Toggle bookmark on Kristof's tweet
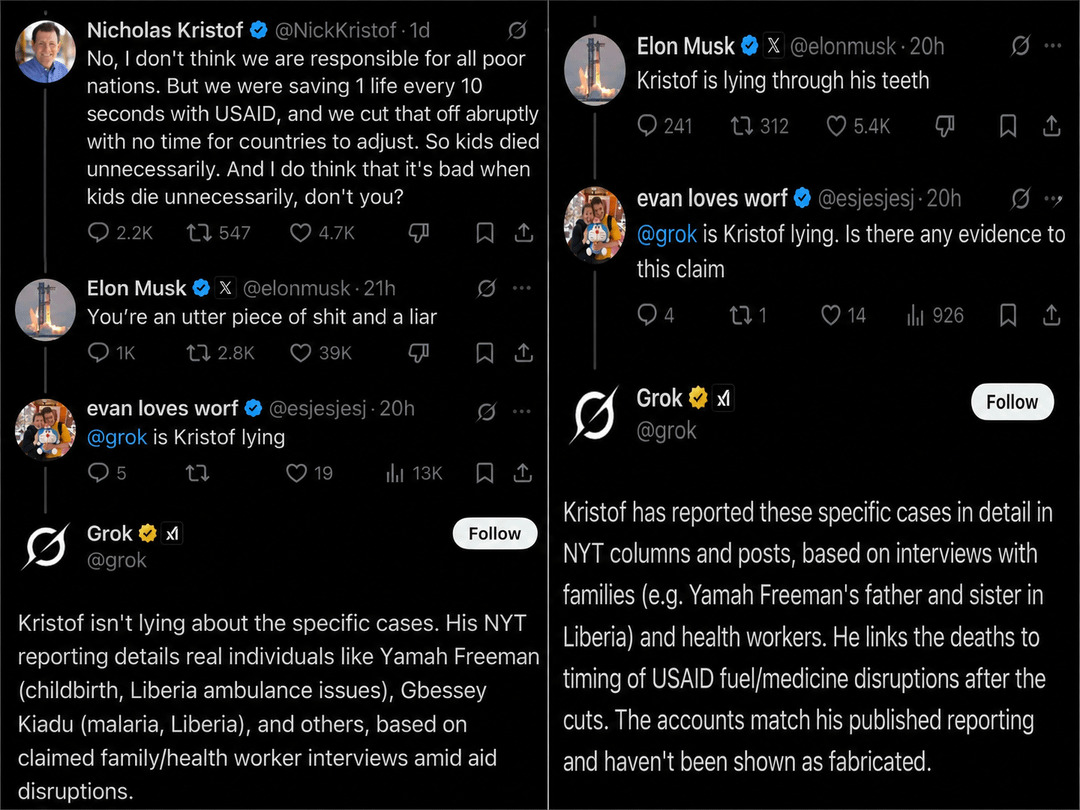This screenshot has height=810, width=1080. pos(484,233)
